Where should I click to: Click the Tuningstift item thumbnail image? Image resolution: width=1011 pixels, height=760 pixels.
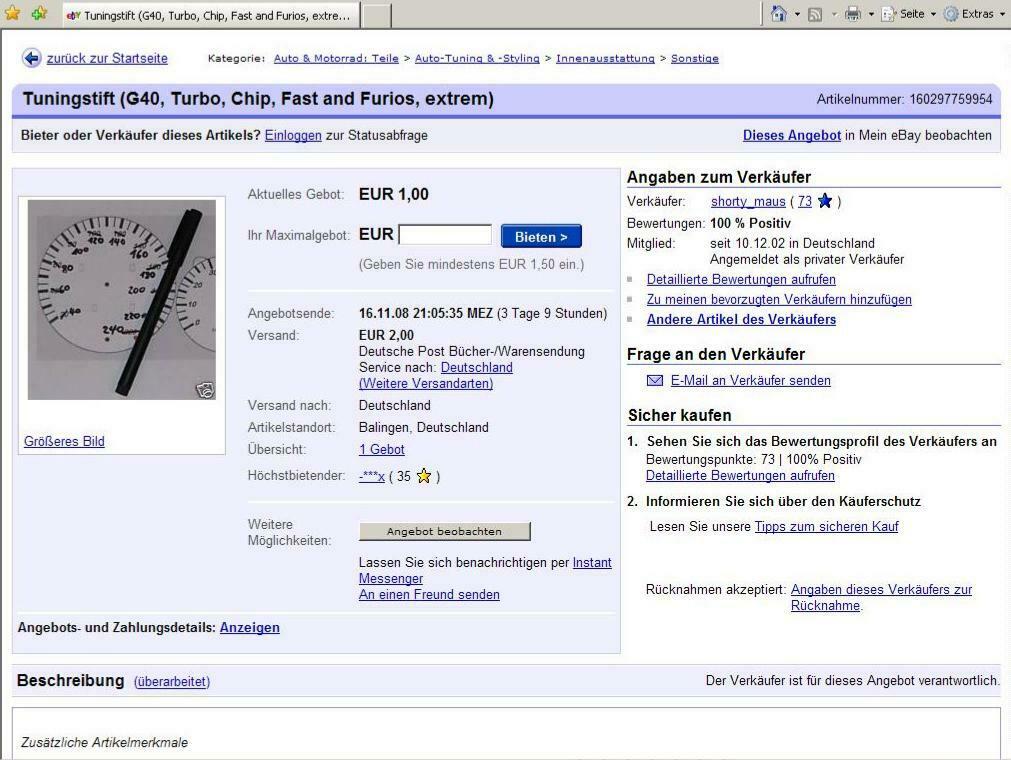coord(121,299)
